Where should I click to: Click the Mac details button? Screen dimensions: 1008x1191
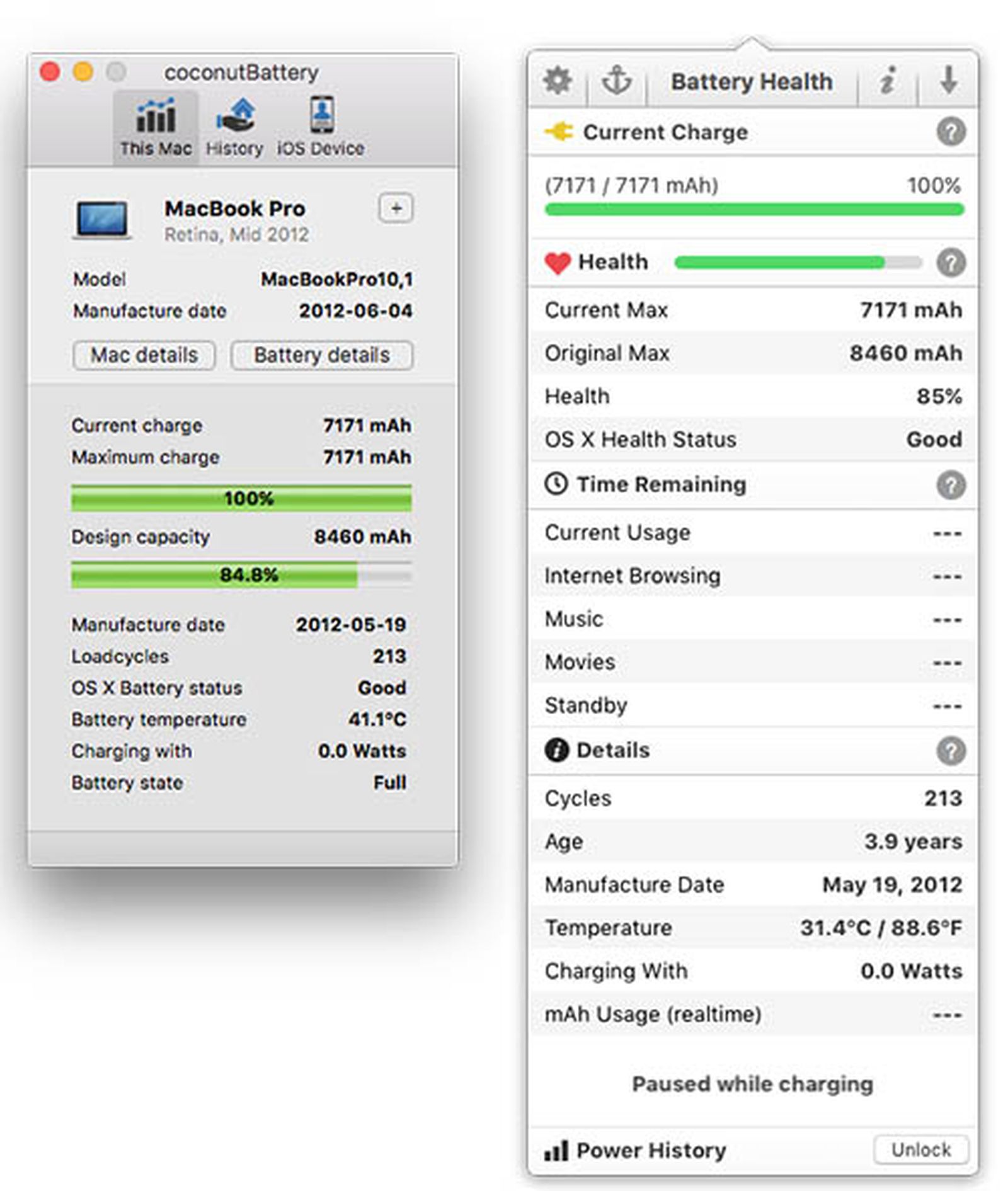coord(144,355)
